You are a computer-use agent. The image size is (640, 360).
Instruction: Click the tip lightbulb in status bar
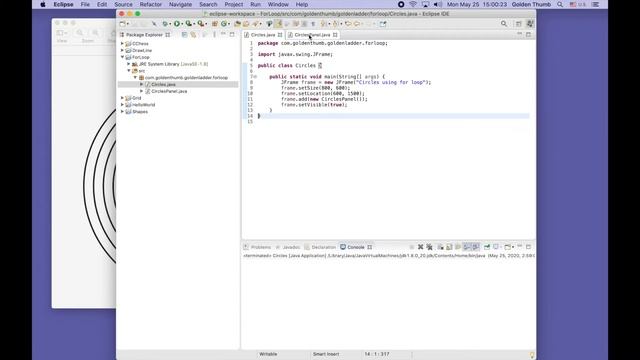532,355
